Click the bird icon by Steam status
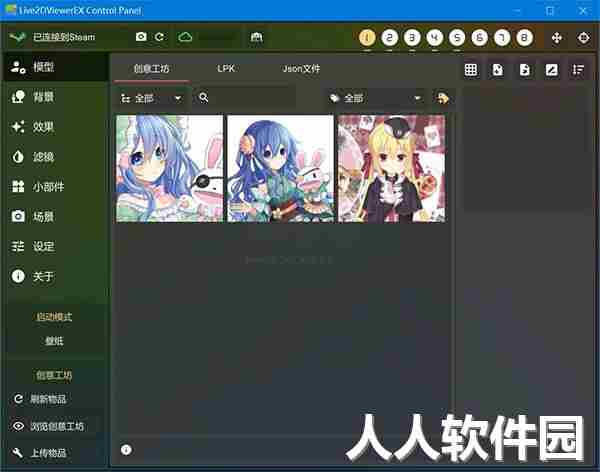 [17, 37]
